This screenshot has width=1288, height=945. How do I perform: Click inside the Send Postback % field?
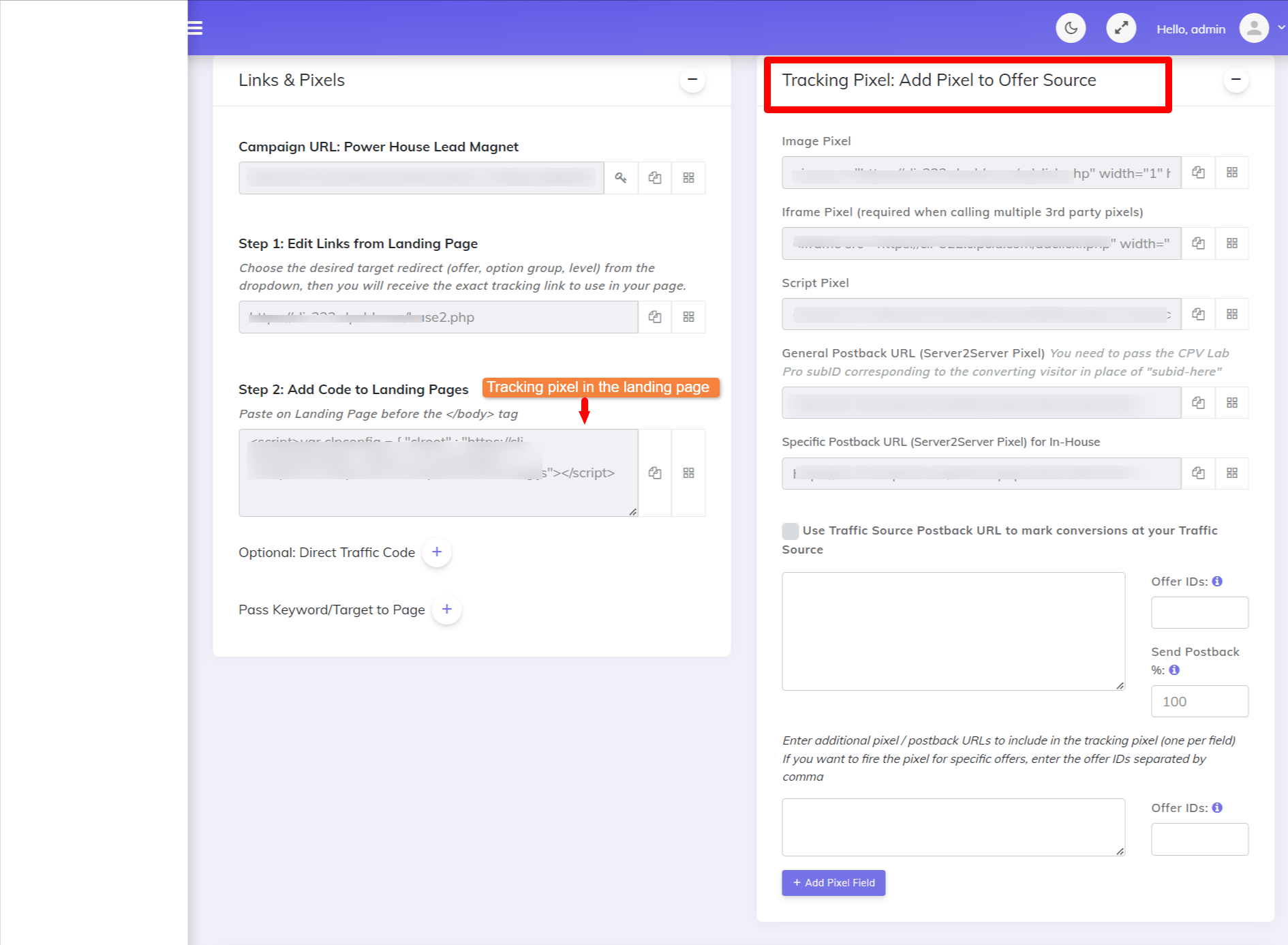(x=1199, y=701)
